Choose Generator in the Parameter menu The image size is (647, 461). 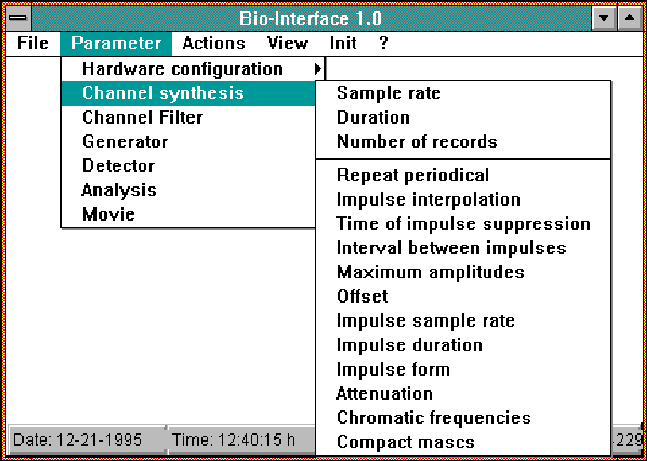125,142
